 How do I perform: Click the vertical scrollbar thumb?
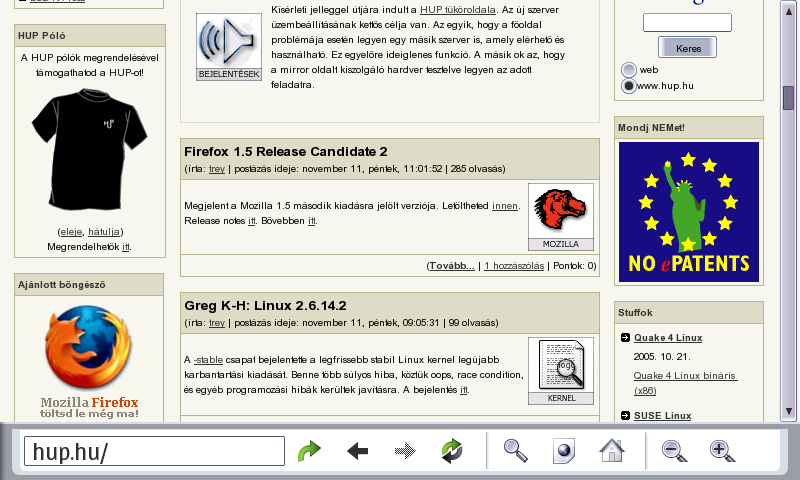click(789, 97)
